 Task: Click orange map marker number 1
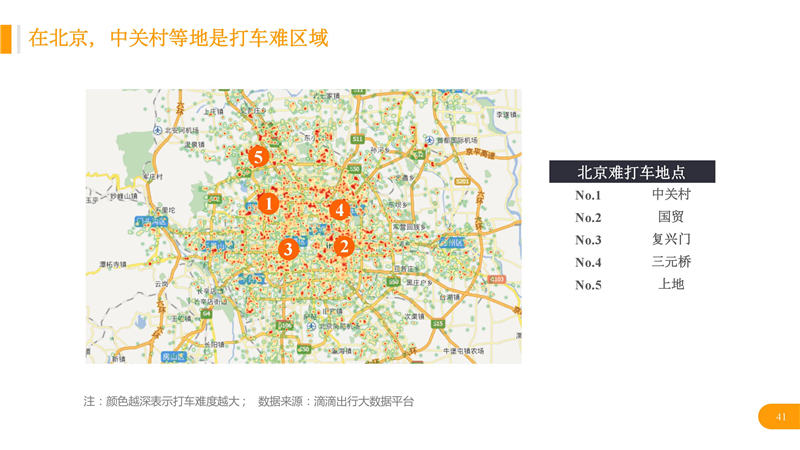267,203
